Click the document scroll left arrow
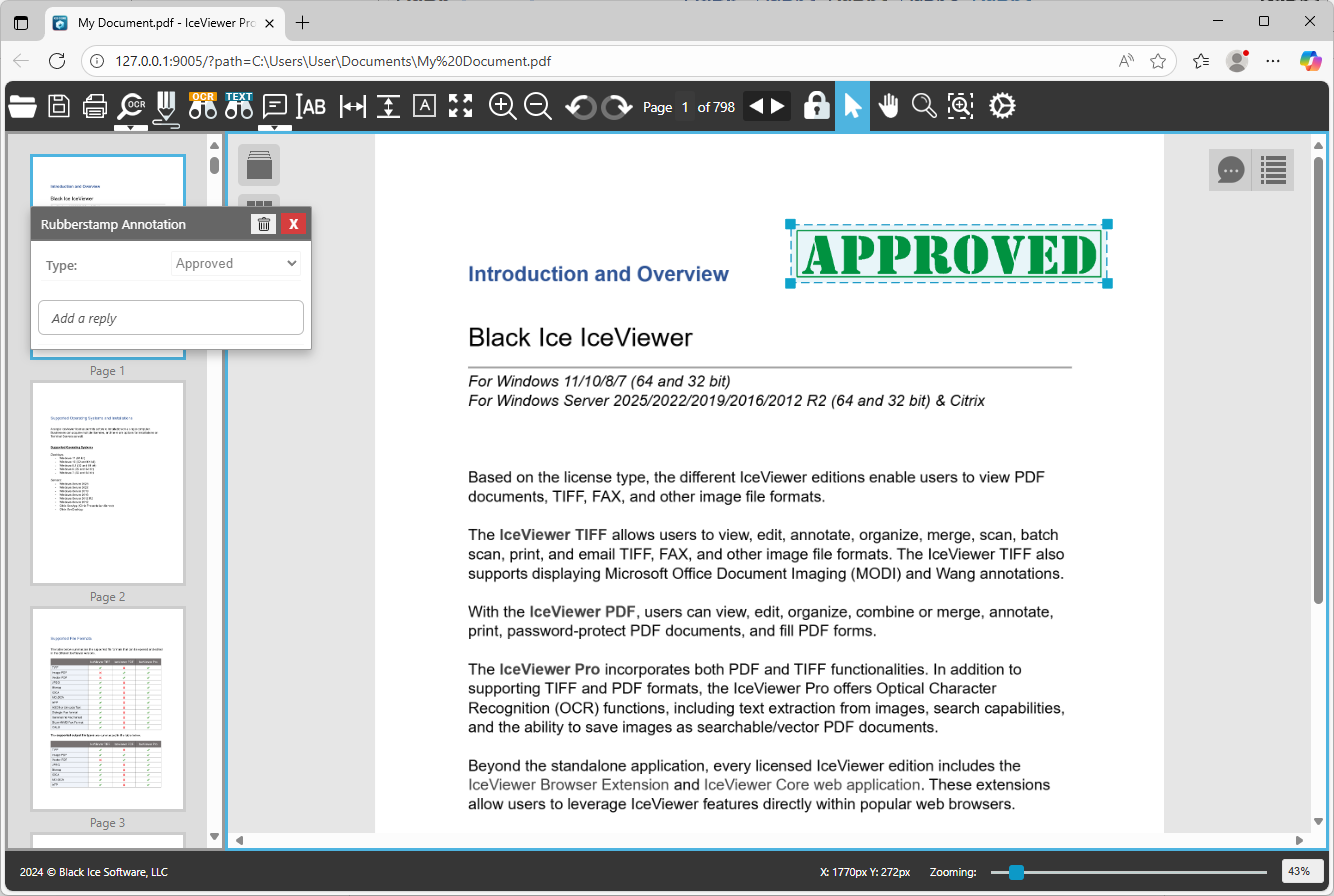This screenshot has width=1334, height=896. 238,840
